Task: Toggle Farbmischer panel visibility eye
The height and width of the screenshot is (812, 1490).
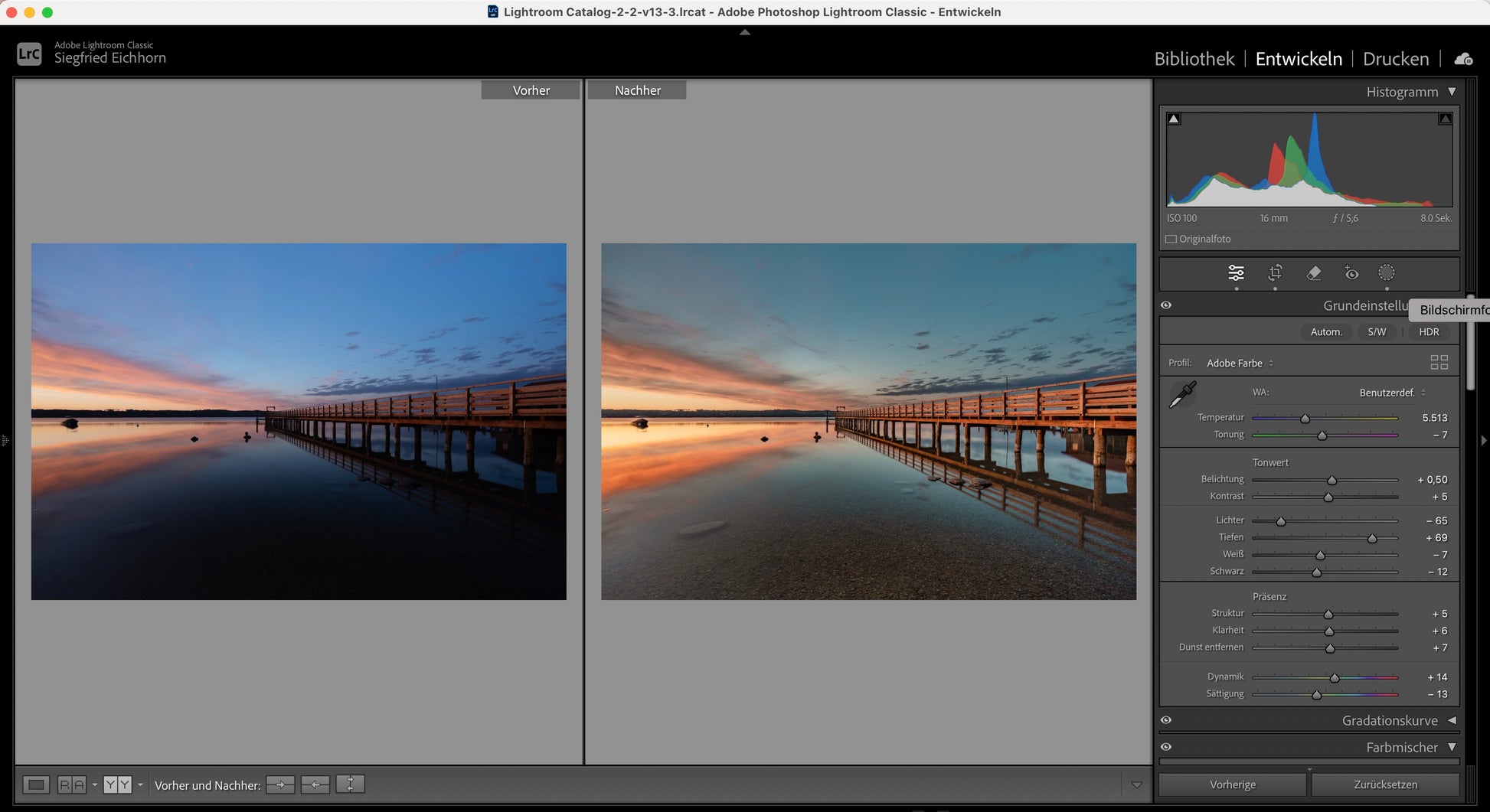Action: click(x=1166, y=747)
